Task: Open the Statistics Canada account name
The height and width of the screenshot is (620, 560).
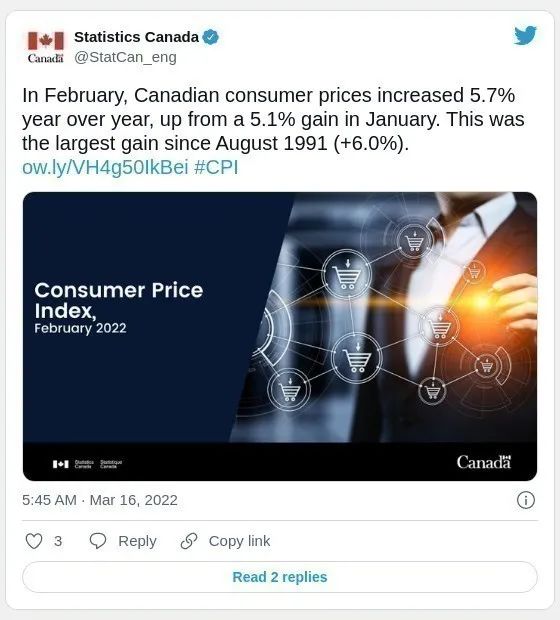Action: [x=136, y=37]
